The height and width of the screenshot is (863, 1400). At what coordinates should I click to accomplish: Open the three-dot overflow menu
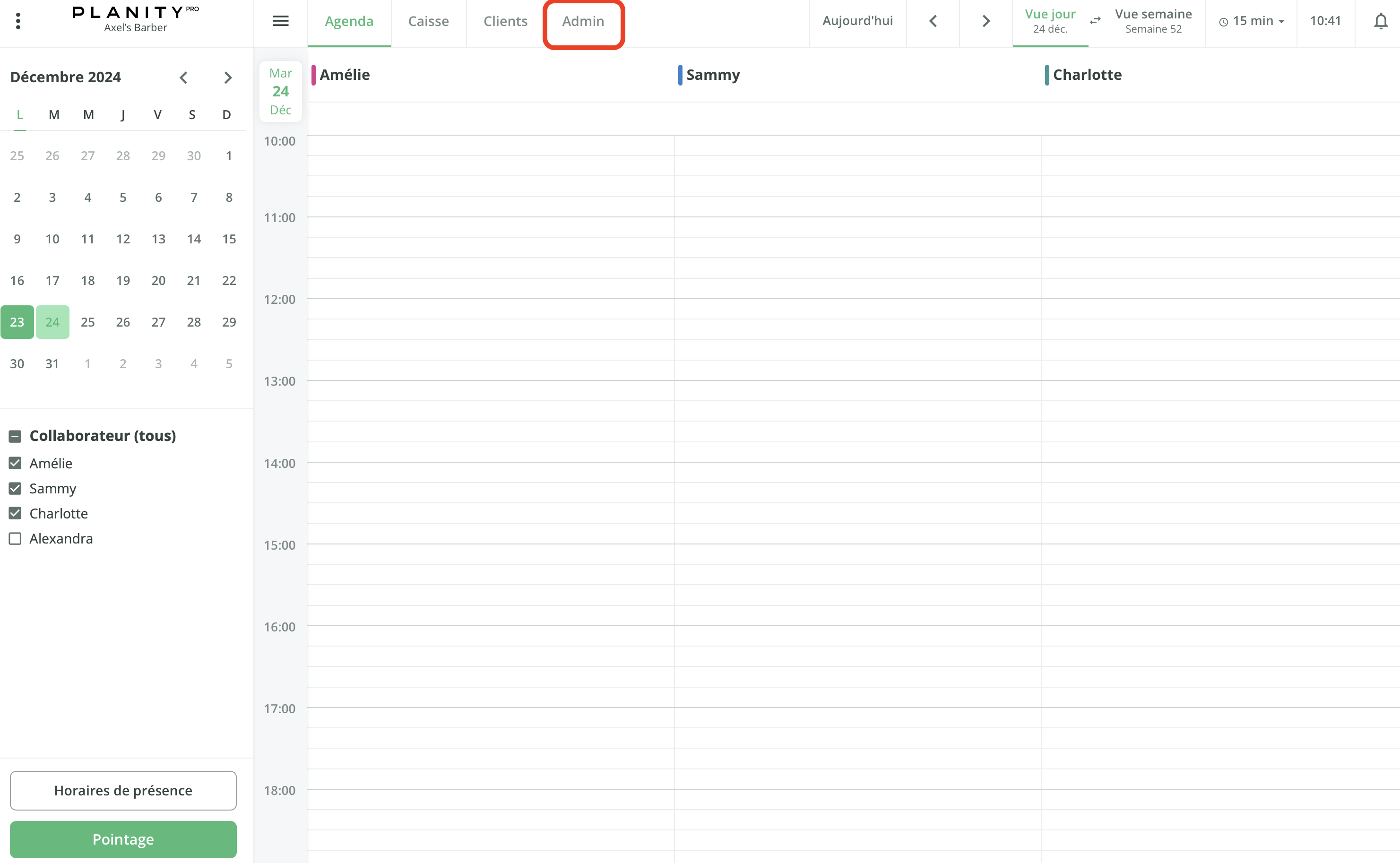coord(18,21)
